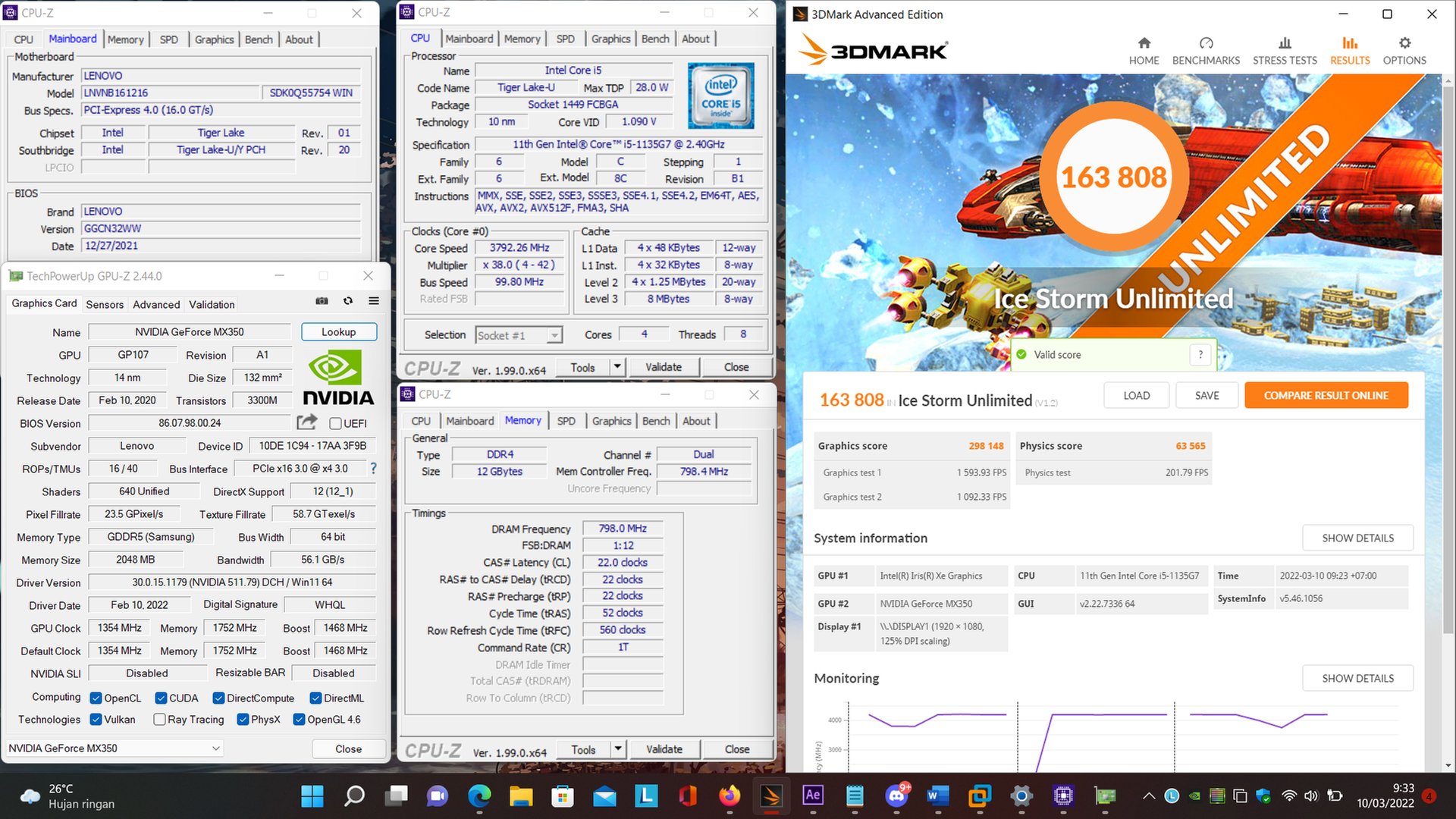Select SPD tab in the Mainboard CPU-Z window
Viewport: 1456px width, 819px height.
point(169,39)
